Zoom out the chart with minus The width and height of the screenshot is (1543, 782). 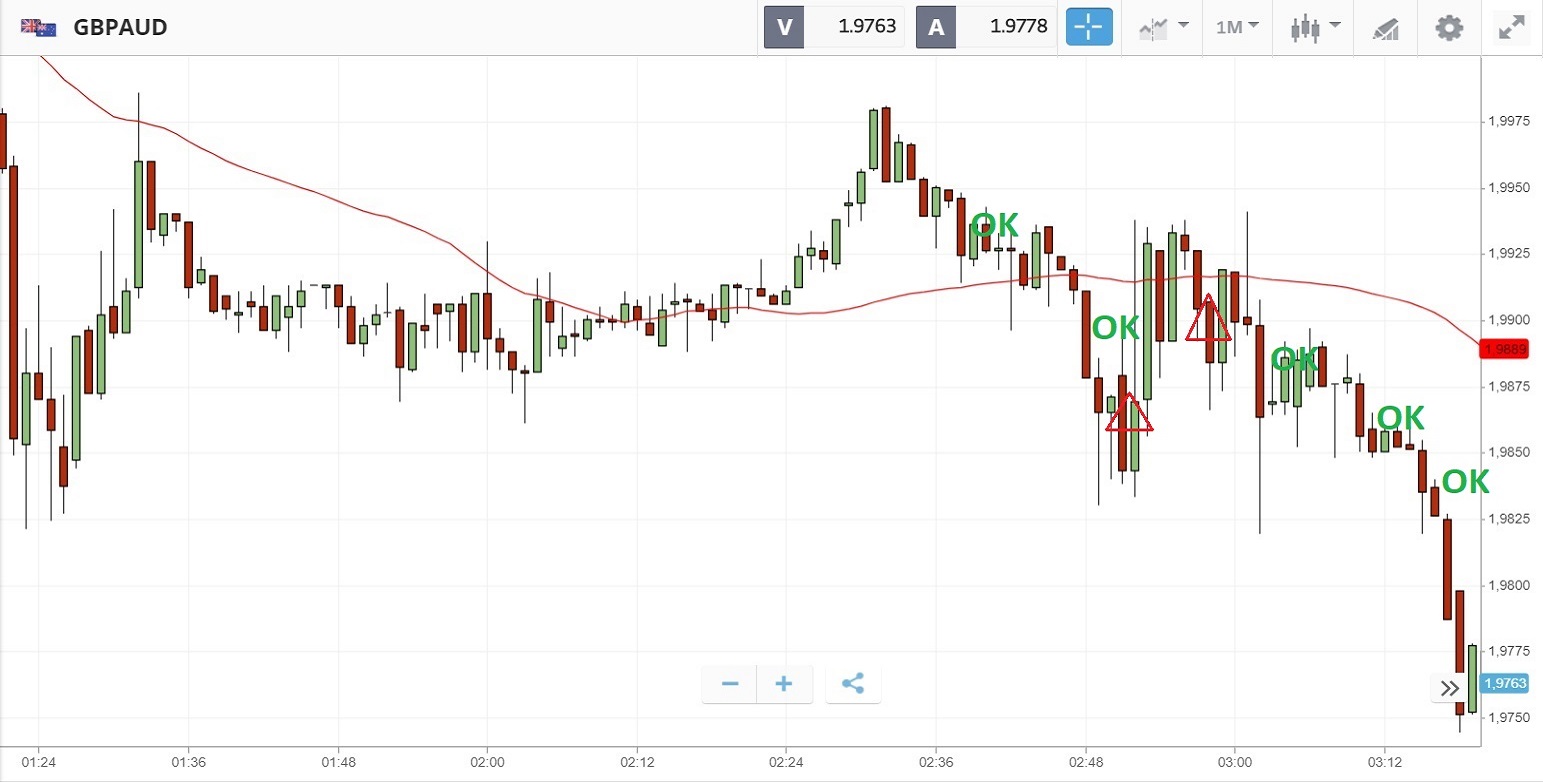pyautogui.click(x=730, y=684)
